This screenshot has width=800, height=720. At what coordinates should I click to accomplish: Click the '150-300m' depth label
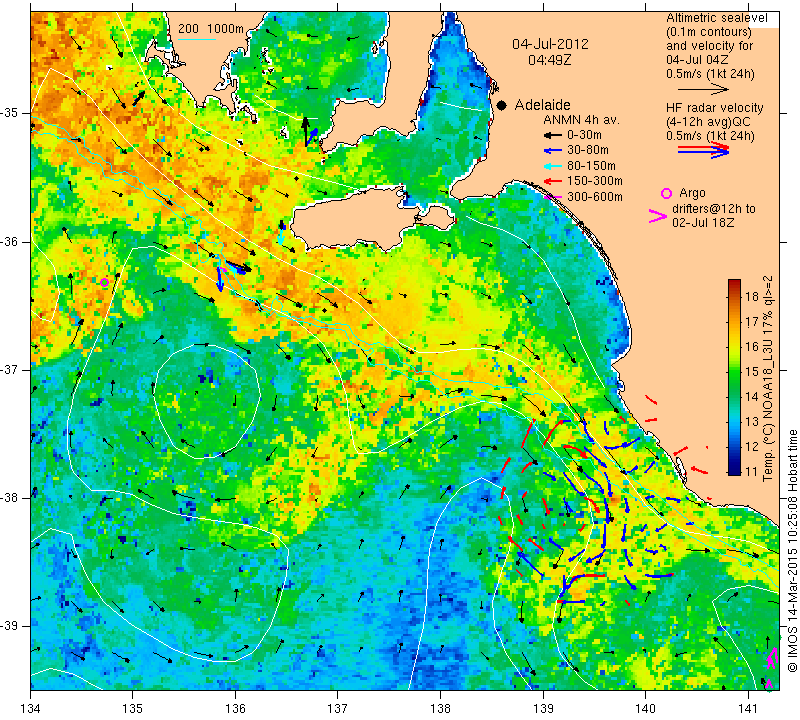[594, 181]
